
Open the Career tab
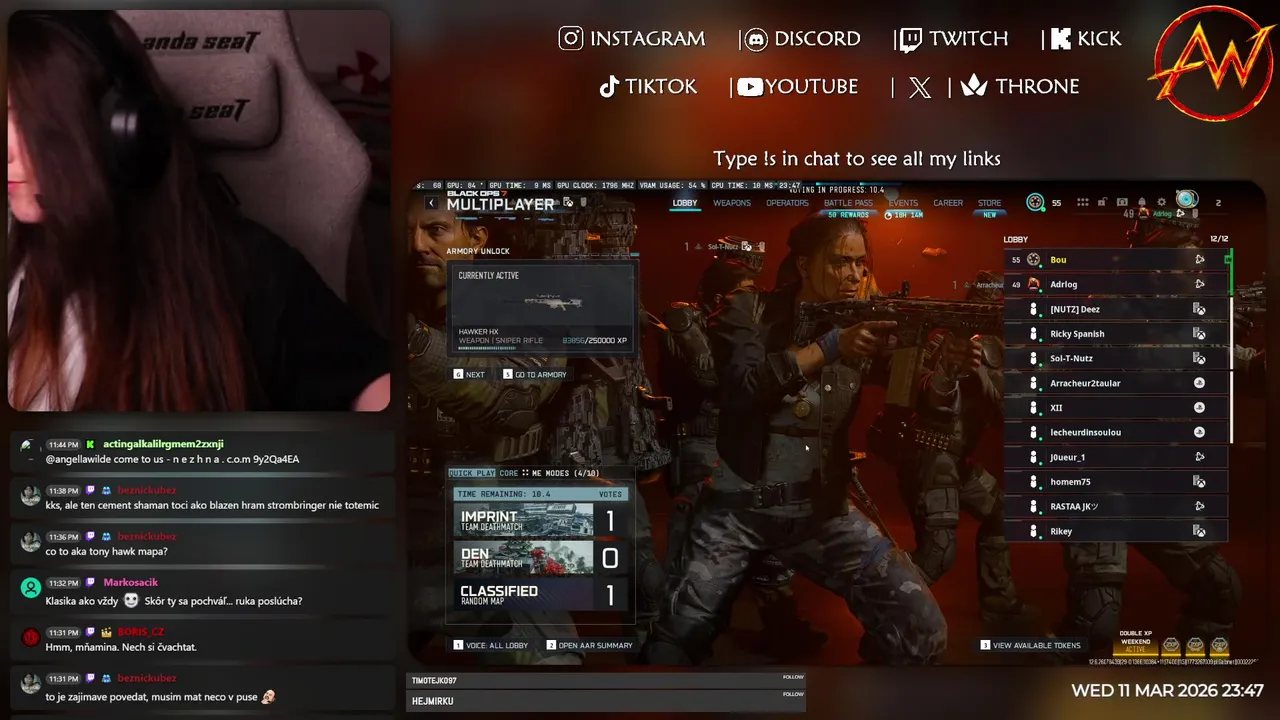(948, 203)
